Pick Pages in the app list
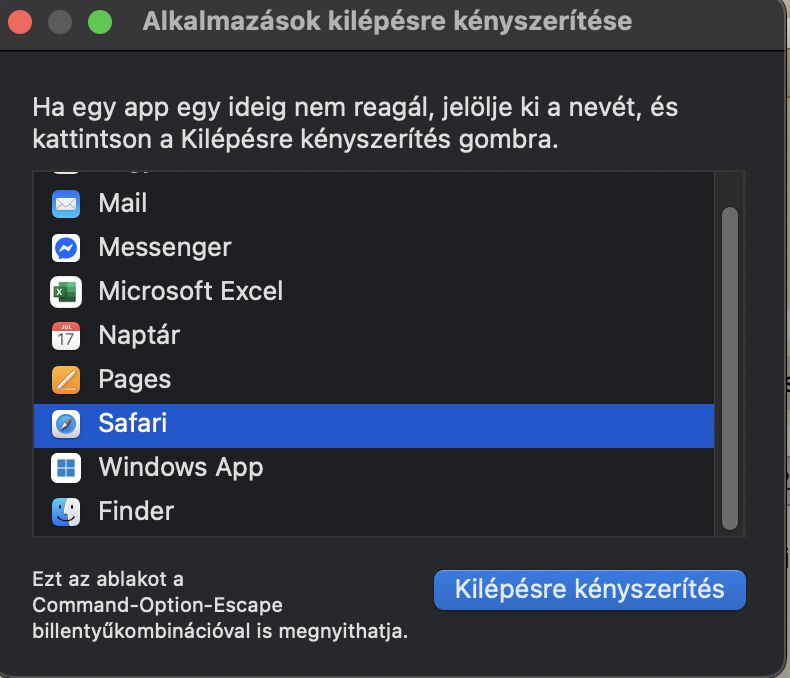 [374, 379]
